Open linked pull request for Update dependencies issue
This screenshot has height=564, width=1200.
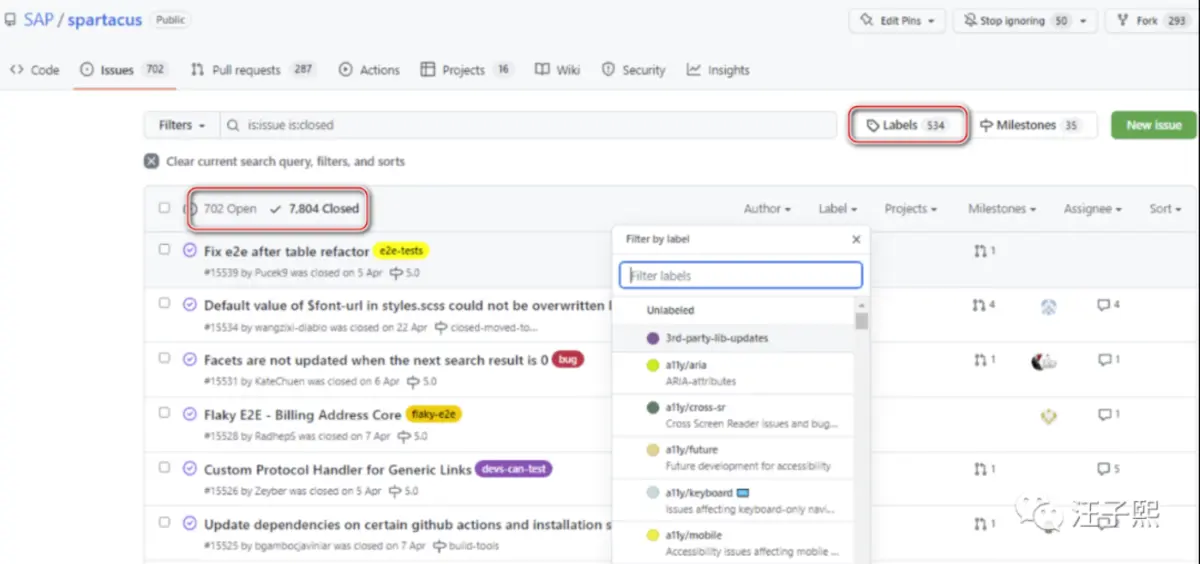point(984,523)
